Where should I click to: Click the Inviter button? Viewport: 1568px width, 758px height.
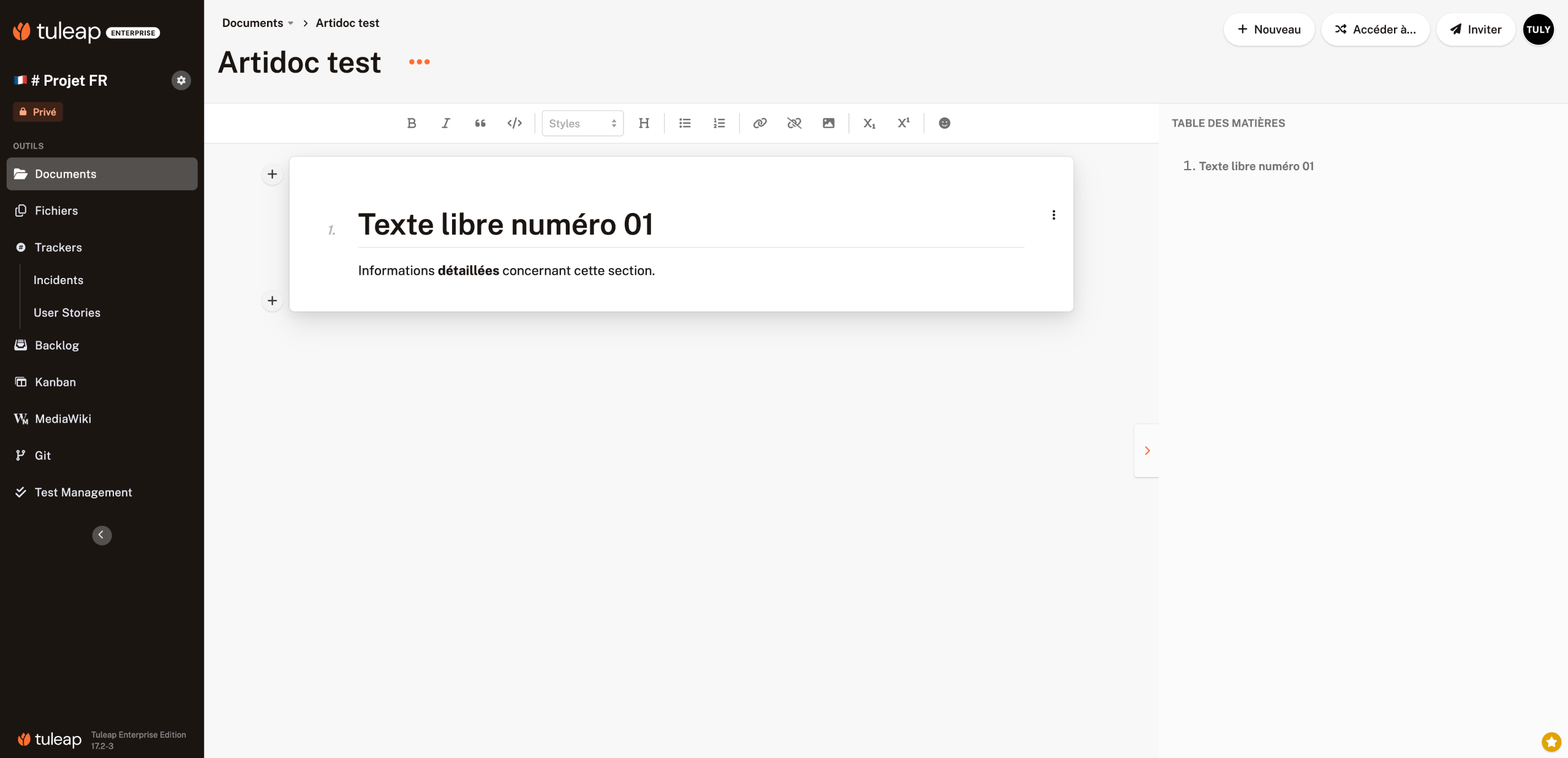[x=1476, y=29]
